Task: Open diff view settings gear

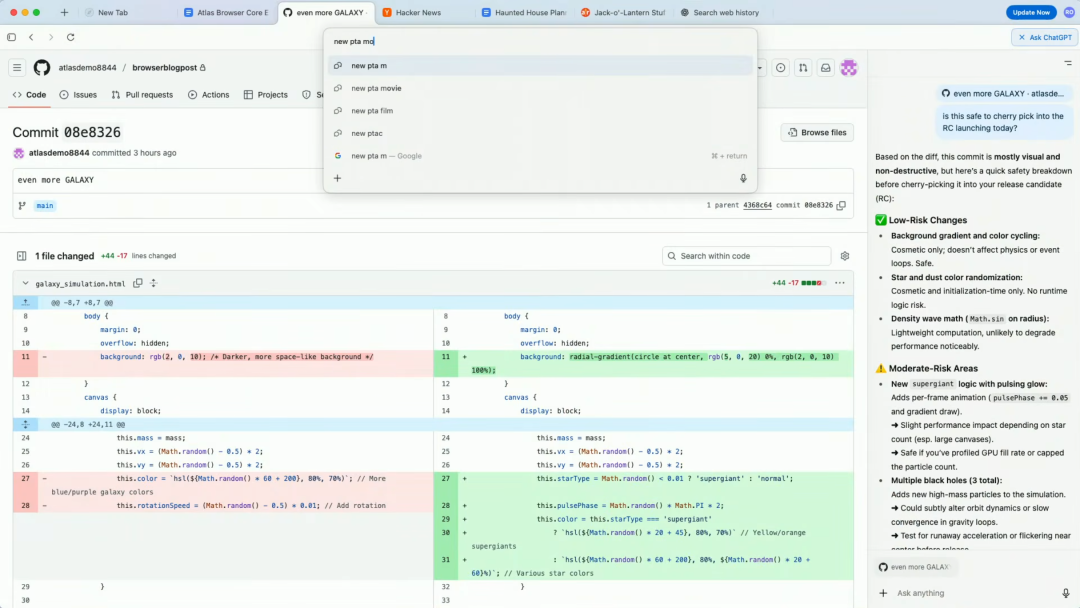Action: [845, 256]
